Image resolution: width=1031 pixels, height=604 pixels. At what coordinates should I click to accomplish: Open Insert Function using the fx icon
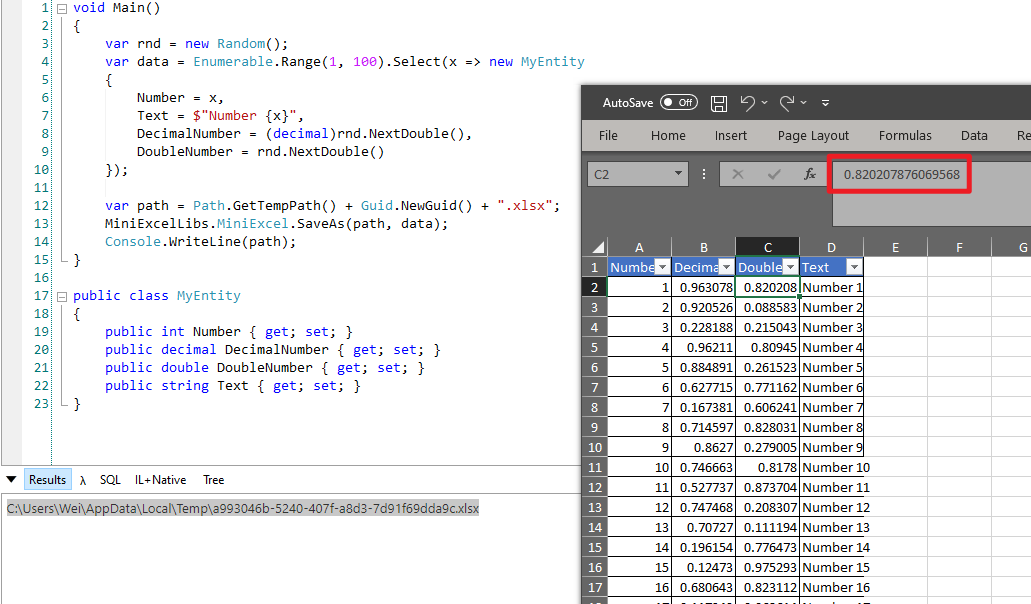(x=810, y=174)
